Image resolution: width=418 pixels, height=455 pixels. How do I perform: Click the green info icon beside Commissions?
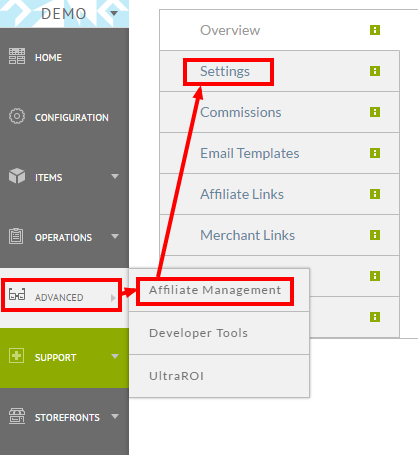[x=375, y=112]
